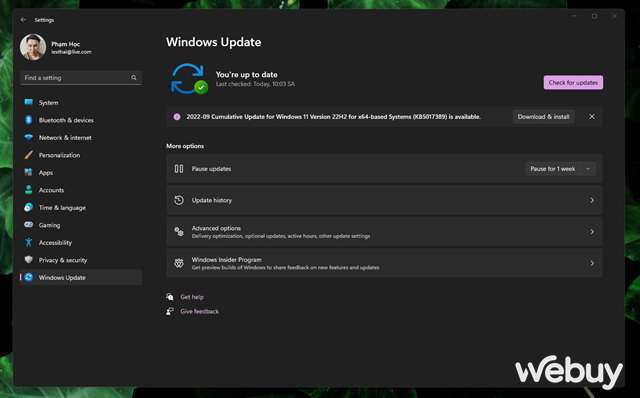Click the Update history label
640x398 pixels.
(x=212, y=200)
